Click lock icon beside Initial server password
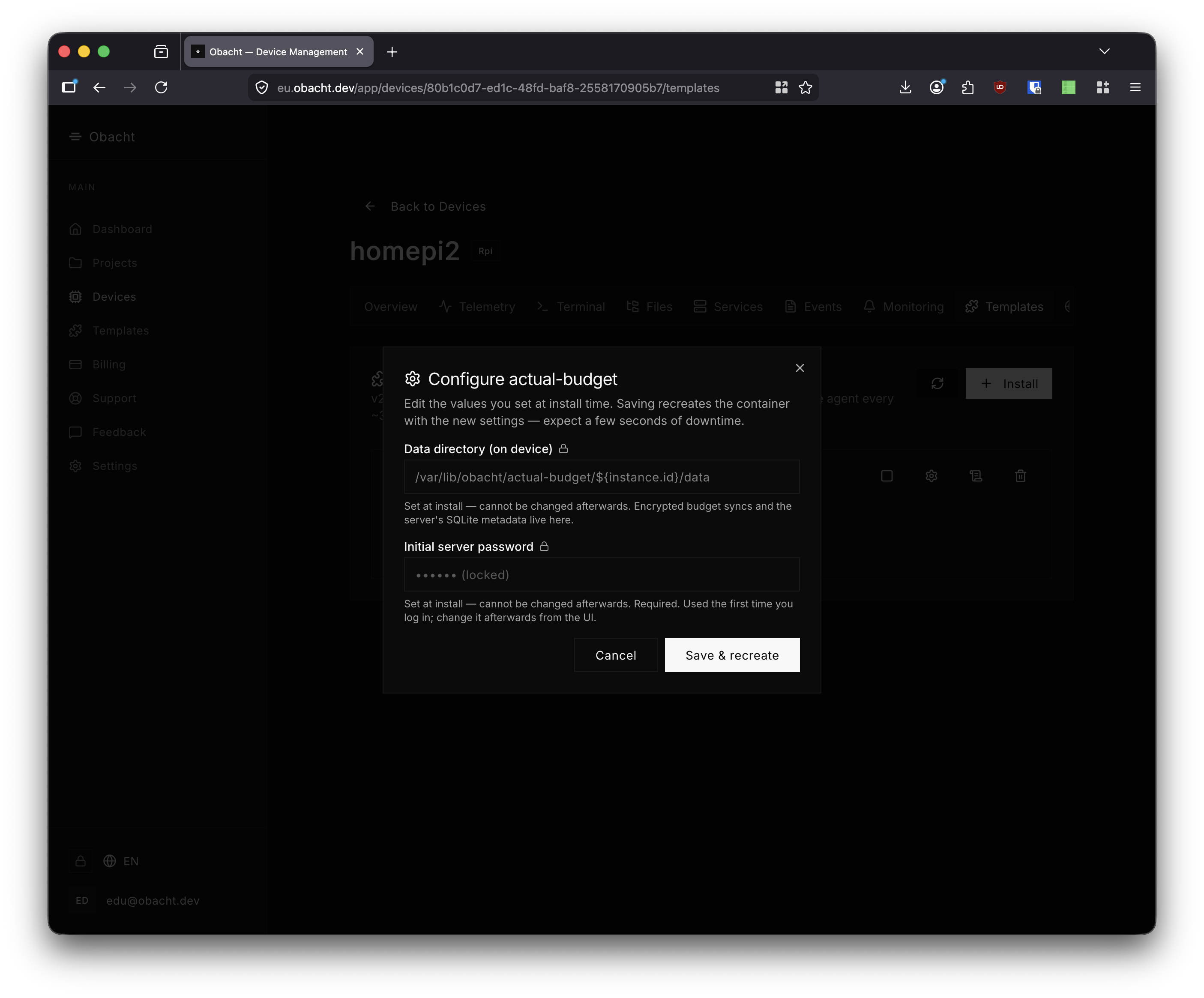This screenshot has width=1204, height=998. [x=544, y=546]
